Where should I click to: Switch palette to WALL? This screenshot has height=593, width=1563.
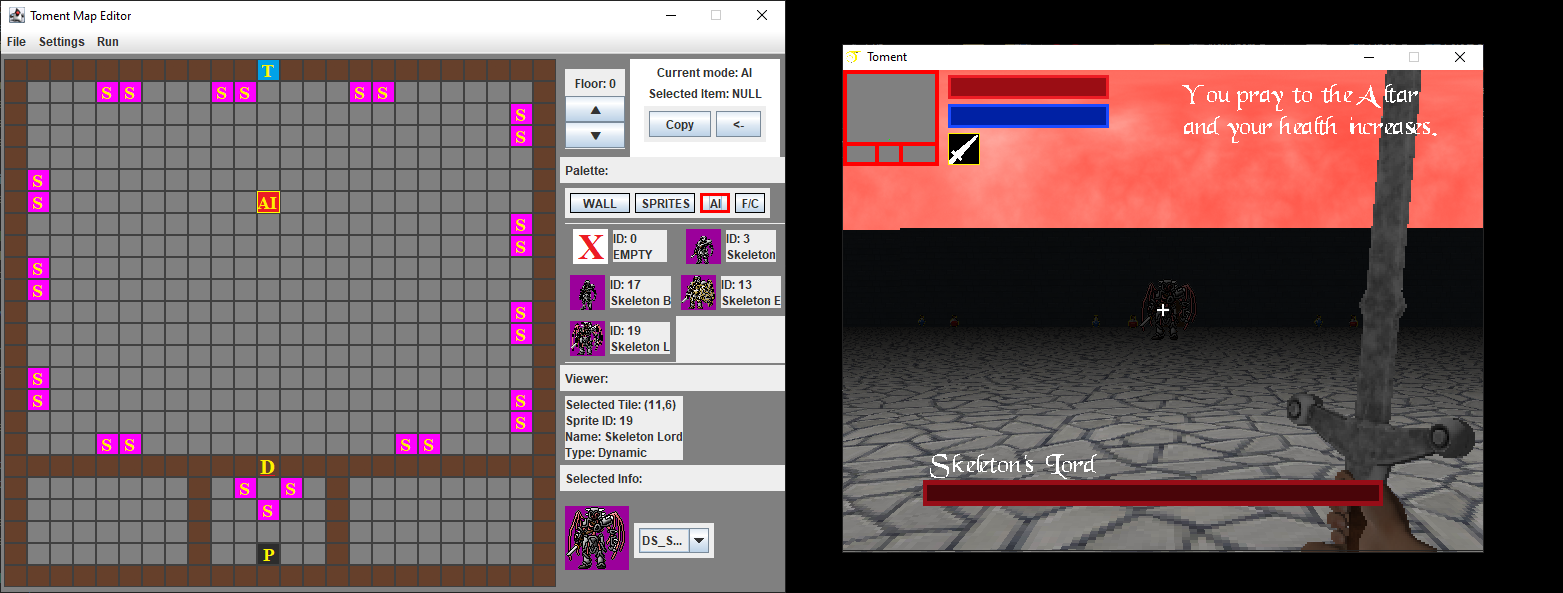coord(600,203)
